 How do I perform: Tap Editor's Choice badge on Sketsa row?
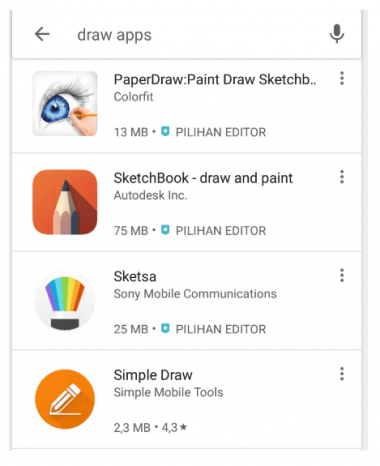213,329
